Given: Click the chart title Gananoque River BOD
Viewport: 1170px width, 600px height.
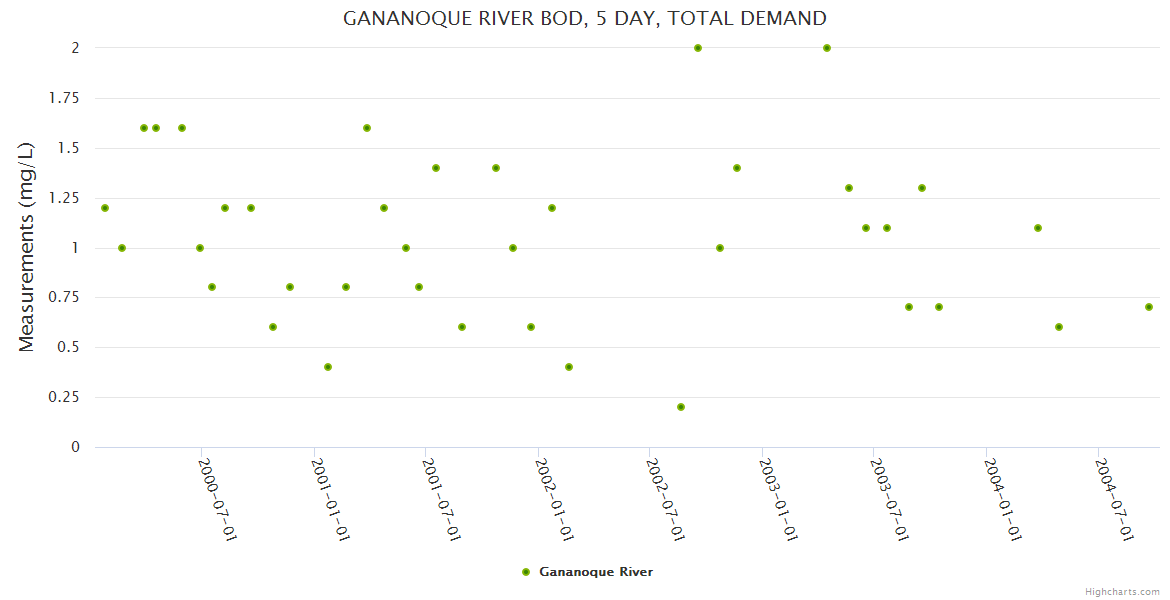Looking at the screenshot, I should (x=585, y=18).
